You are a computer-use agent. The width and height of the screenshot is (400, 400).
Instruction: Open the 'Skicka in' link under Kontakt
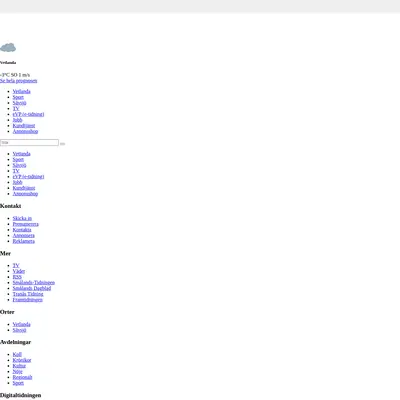[x=22, y=218]
